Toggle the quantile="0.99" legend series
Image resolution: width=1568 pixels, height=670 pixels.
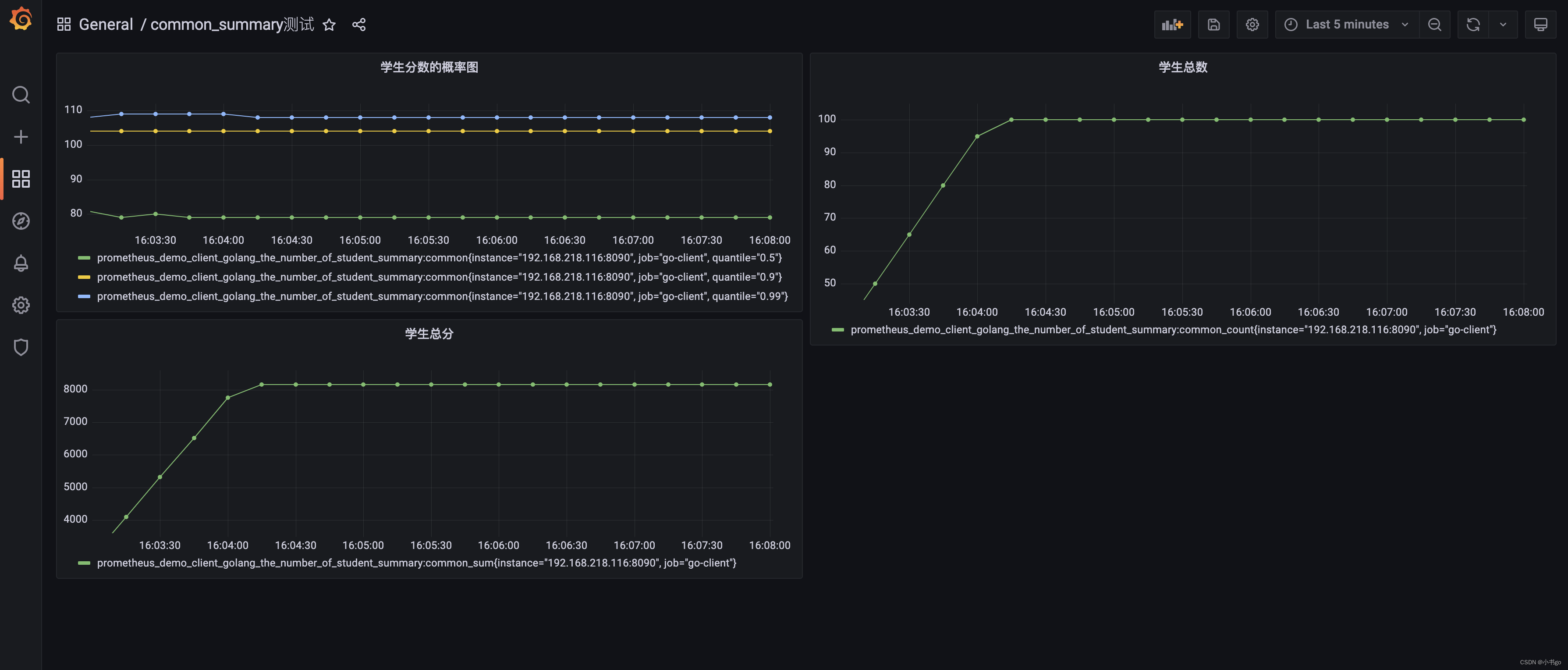point(442,296)
